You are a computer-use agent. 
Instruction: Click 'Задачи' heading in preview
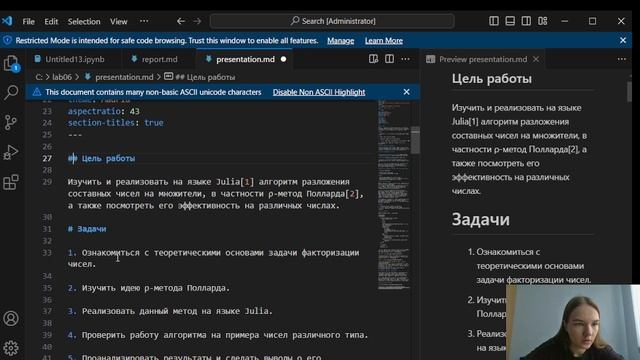480,220
